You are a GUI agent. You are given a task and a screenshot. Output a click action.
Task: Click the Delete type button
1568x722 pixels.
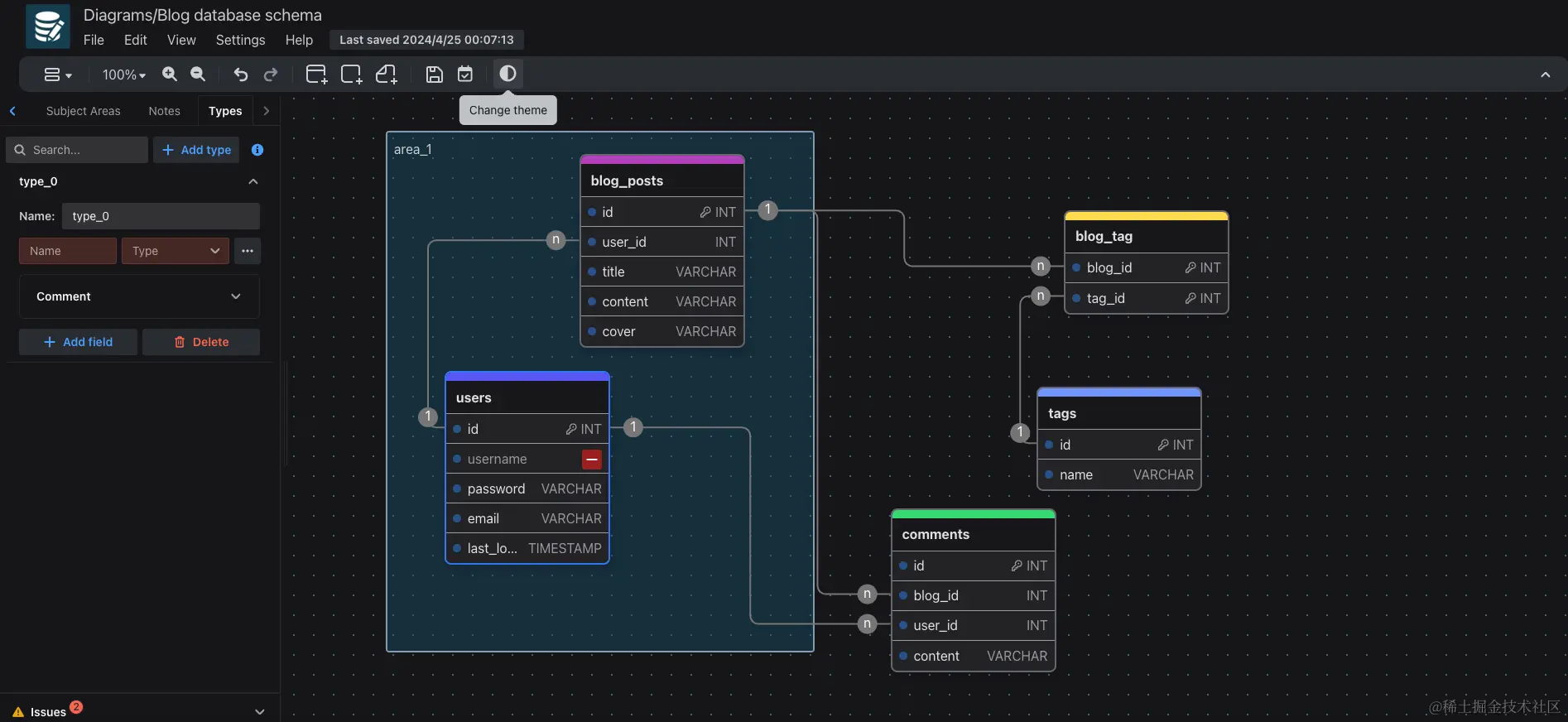click(x=201, y=342)
